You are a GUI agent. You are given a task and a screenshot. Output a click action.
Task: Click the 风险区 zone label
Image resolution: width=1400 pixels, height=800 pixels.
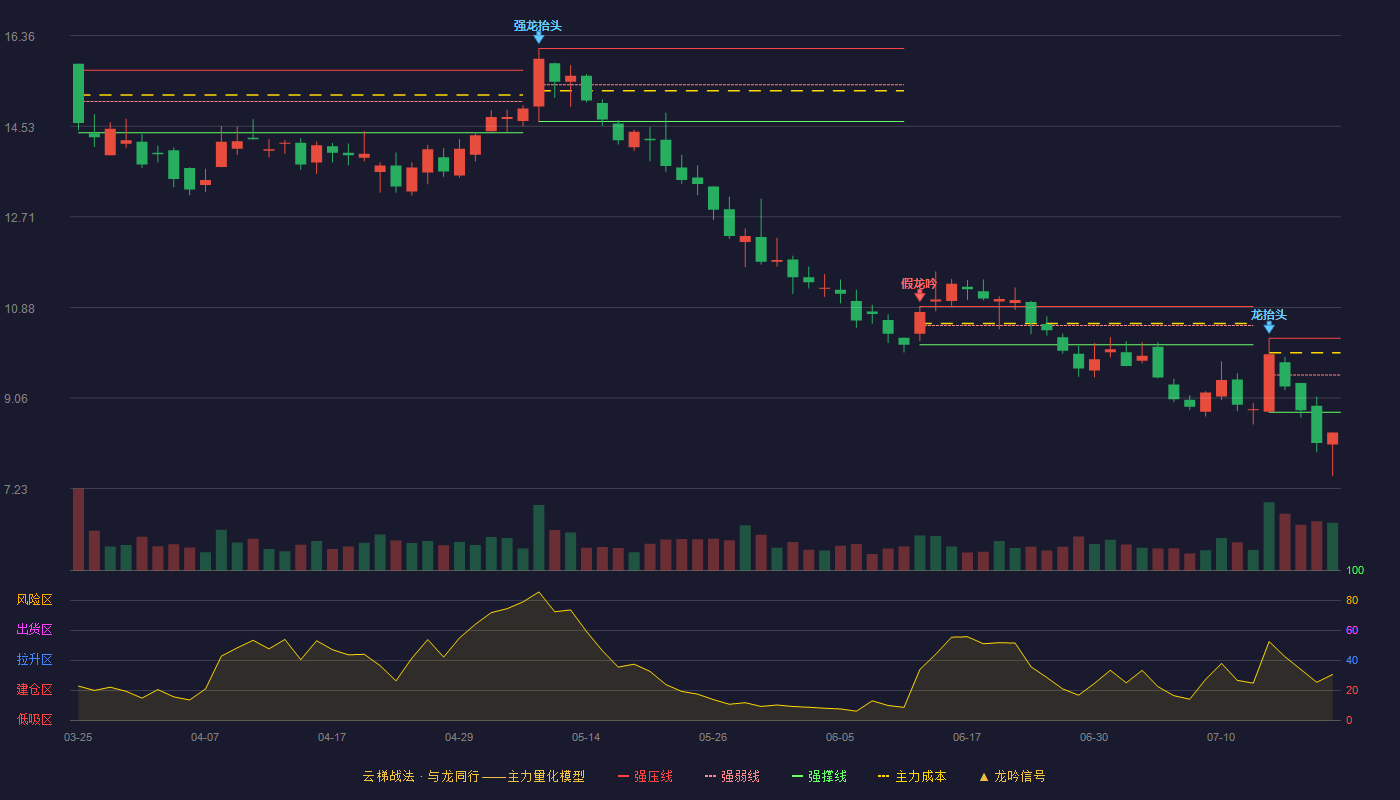pos(34,600)
